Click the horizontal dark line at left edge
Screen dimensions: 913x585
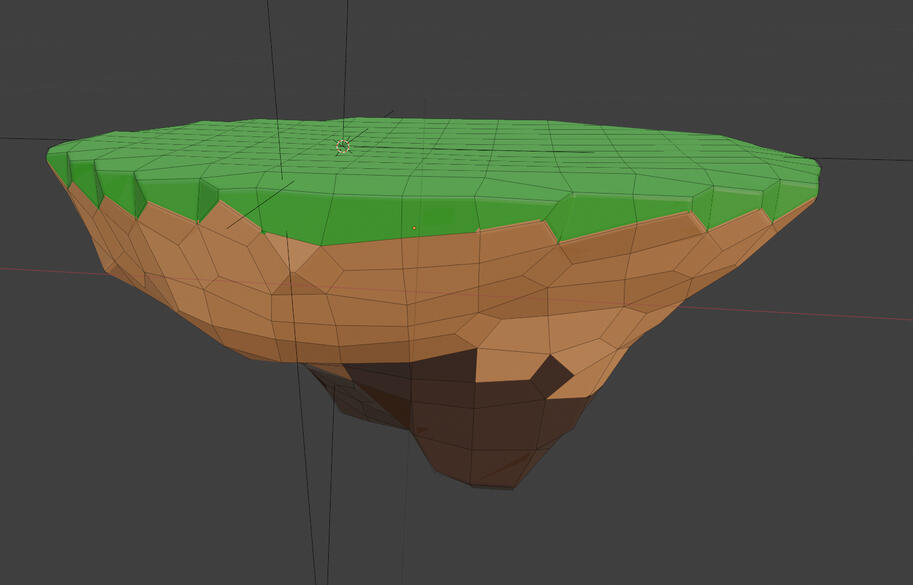tap(20, 139)
